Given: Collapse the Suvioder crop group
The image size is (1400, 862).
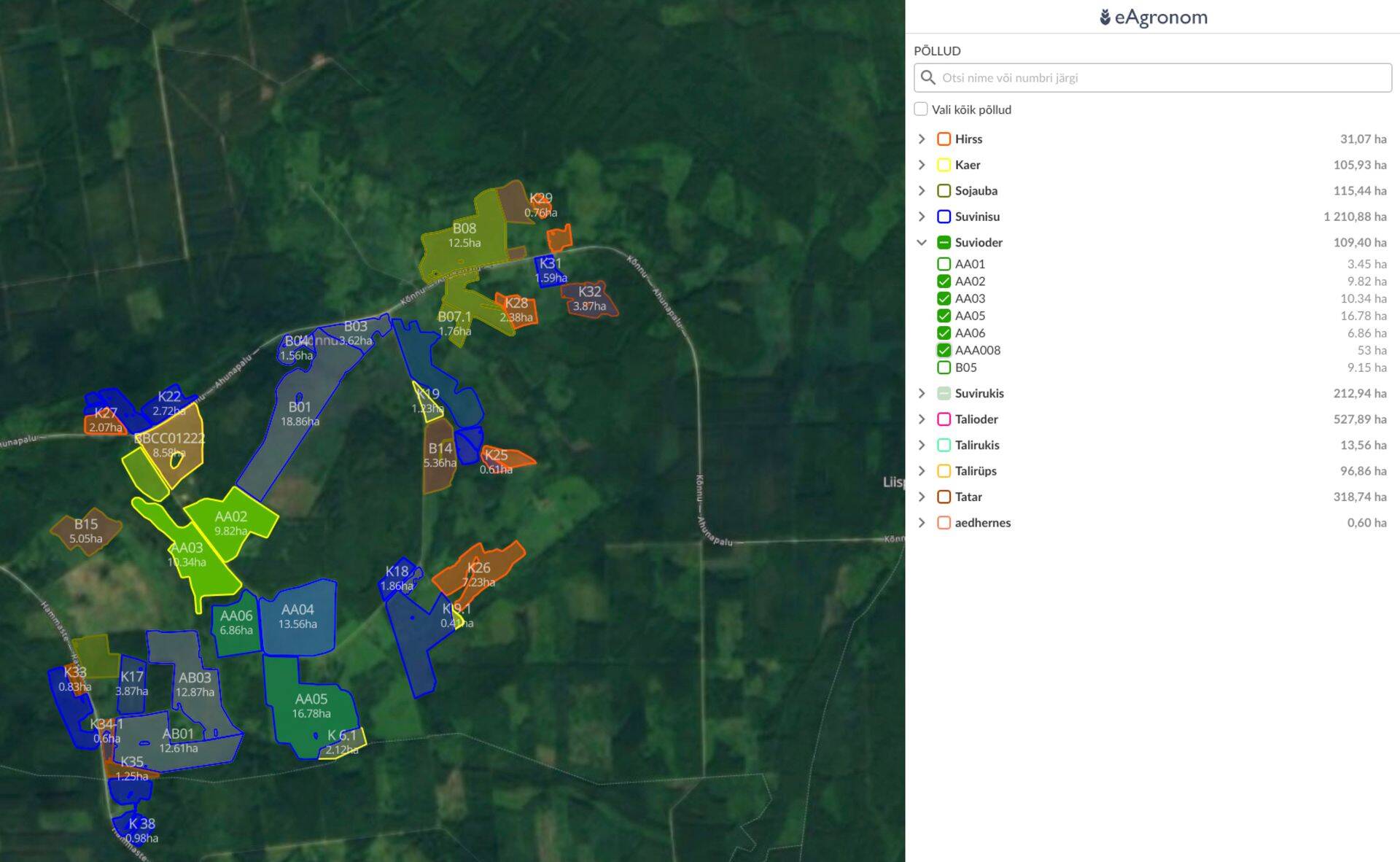Looking at the screenshot, I should pyautogui.click(x=922, y=242).
